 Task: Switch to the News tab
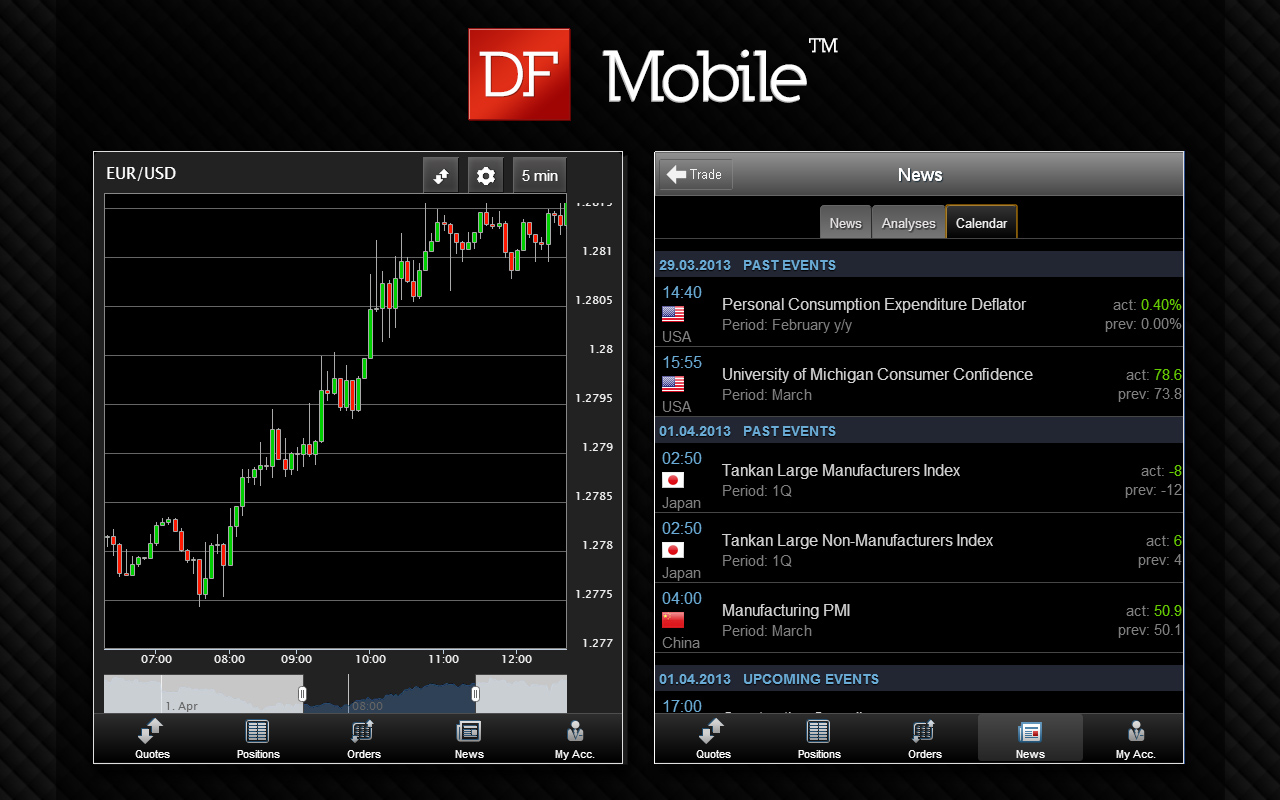(x=845, y=222)
